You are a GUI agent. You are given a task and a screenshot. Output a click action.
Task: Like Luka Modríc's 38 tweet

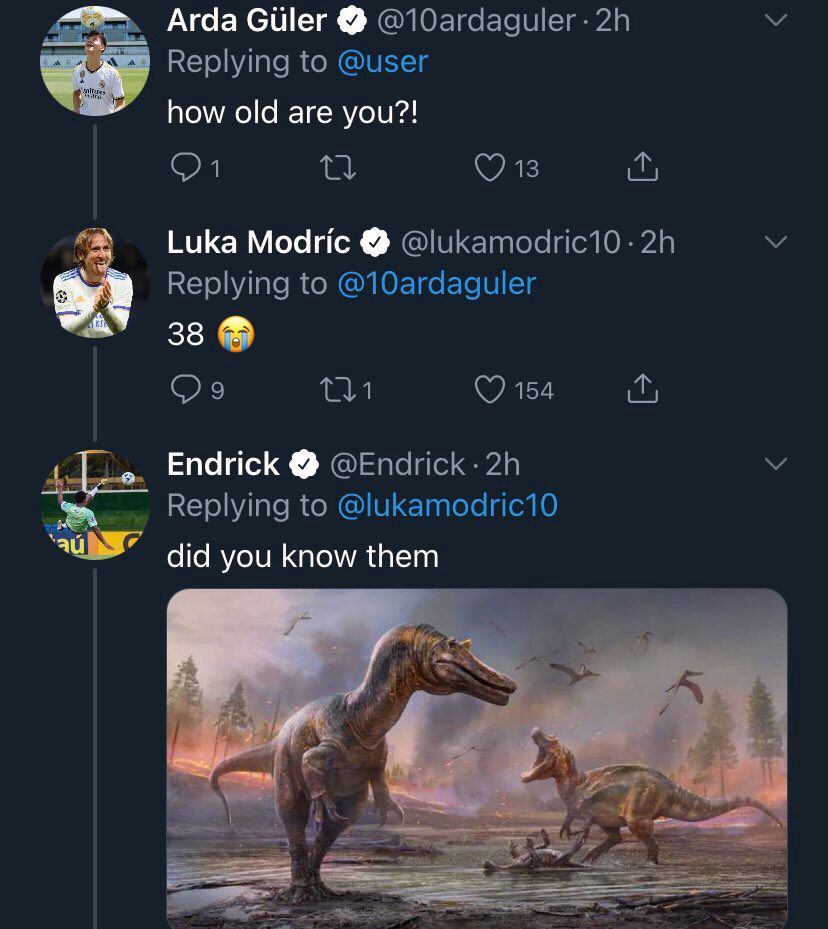pos(490,390)
